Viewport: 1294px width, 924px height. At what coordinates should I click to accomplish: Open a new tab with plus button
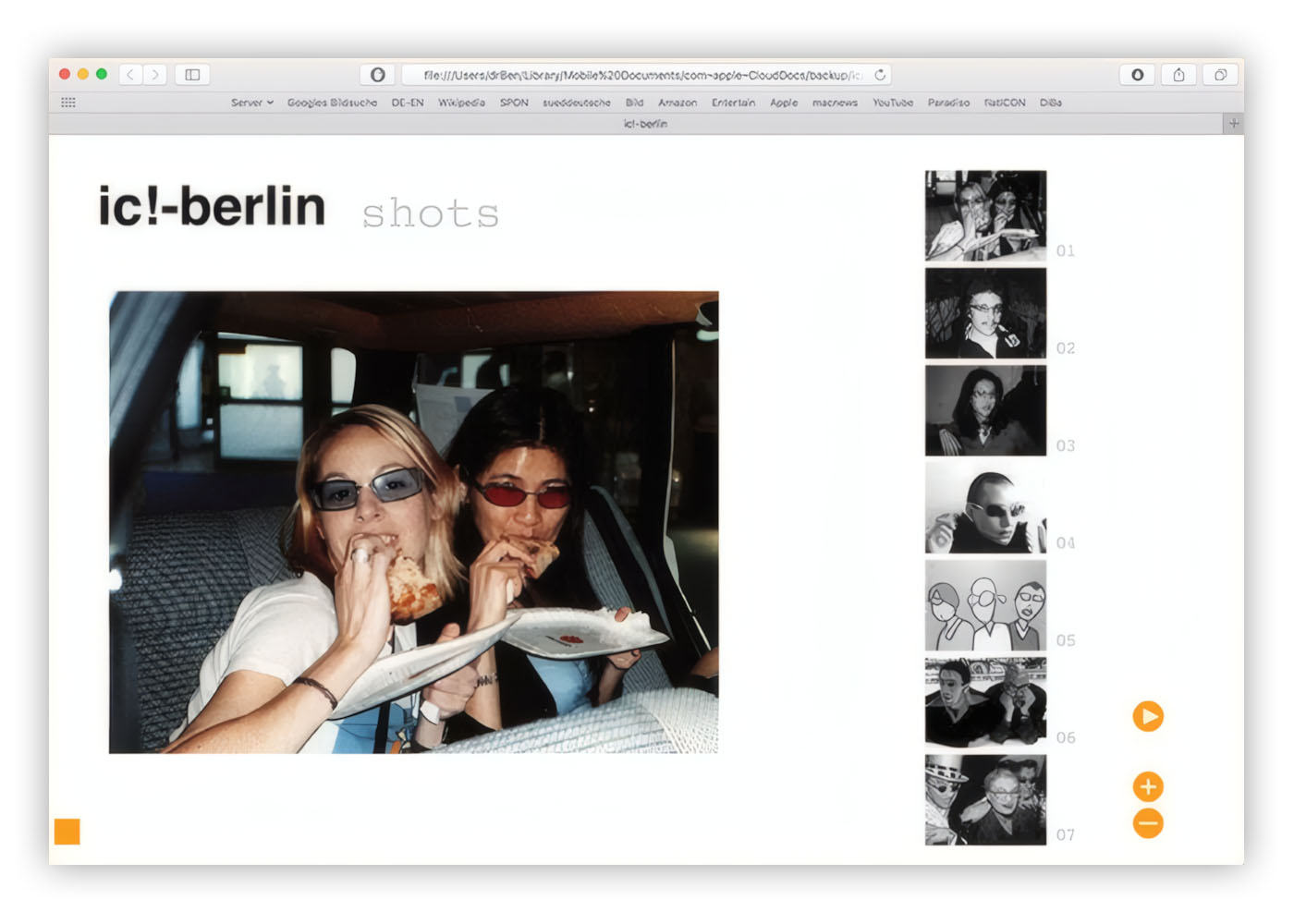pyautogui.click(x=1233, y=123)
